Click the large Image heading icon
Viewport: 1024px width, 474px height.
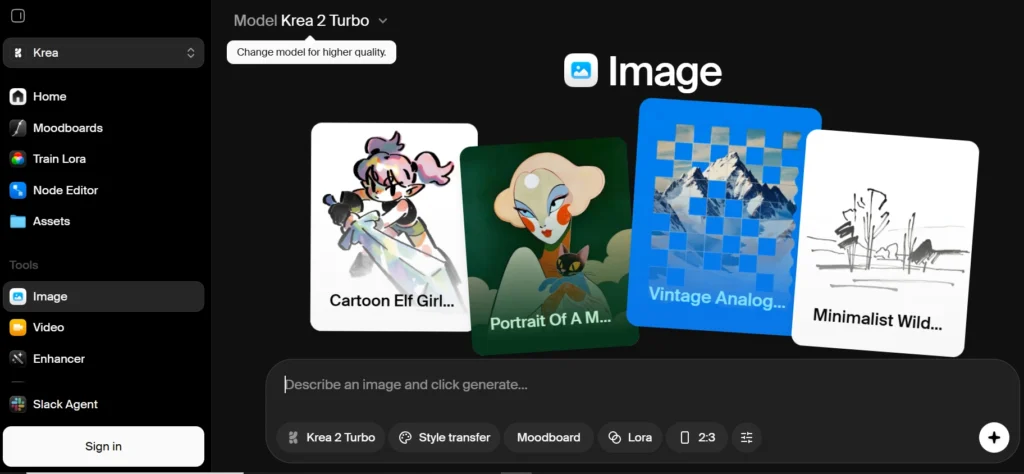tap(581, 71)
